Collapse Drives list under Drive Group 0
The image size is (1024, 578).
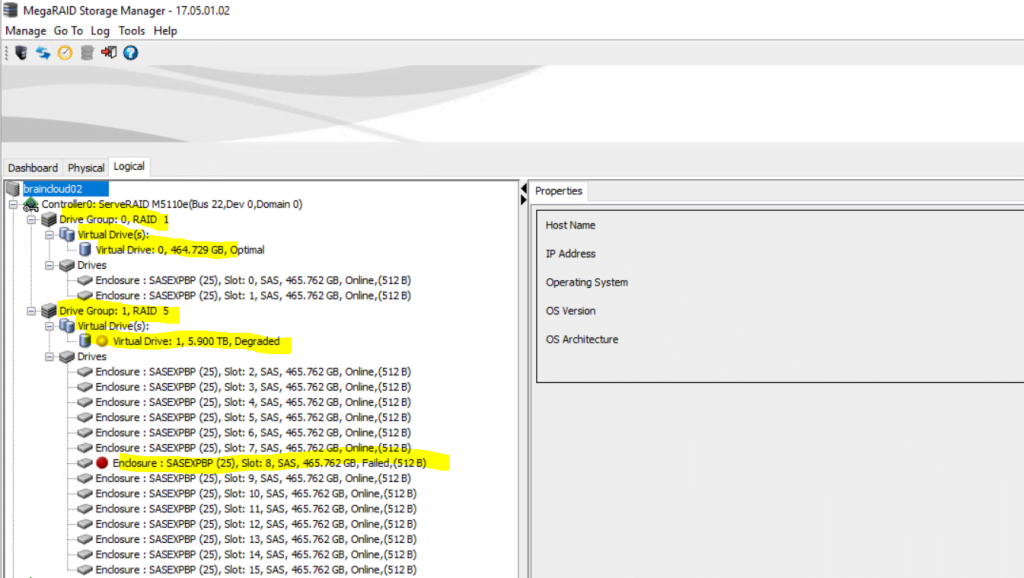(x=50, y=265)
